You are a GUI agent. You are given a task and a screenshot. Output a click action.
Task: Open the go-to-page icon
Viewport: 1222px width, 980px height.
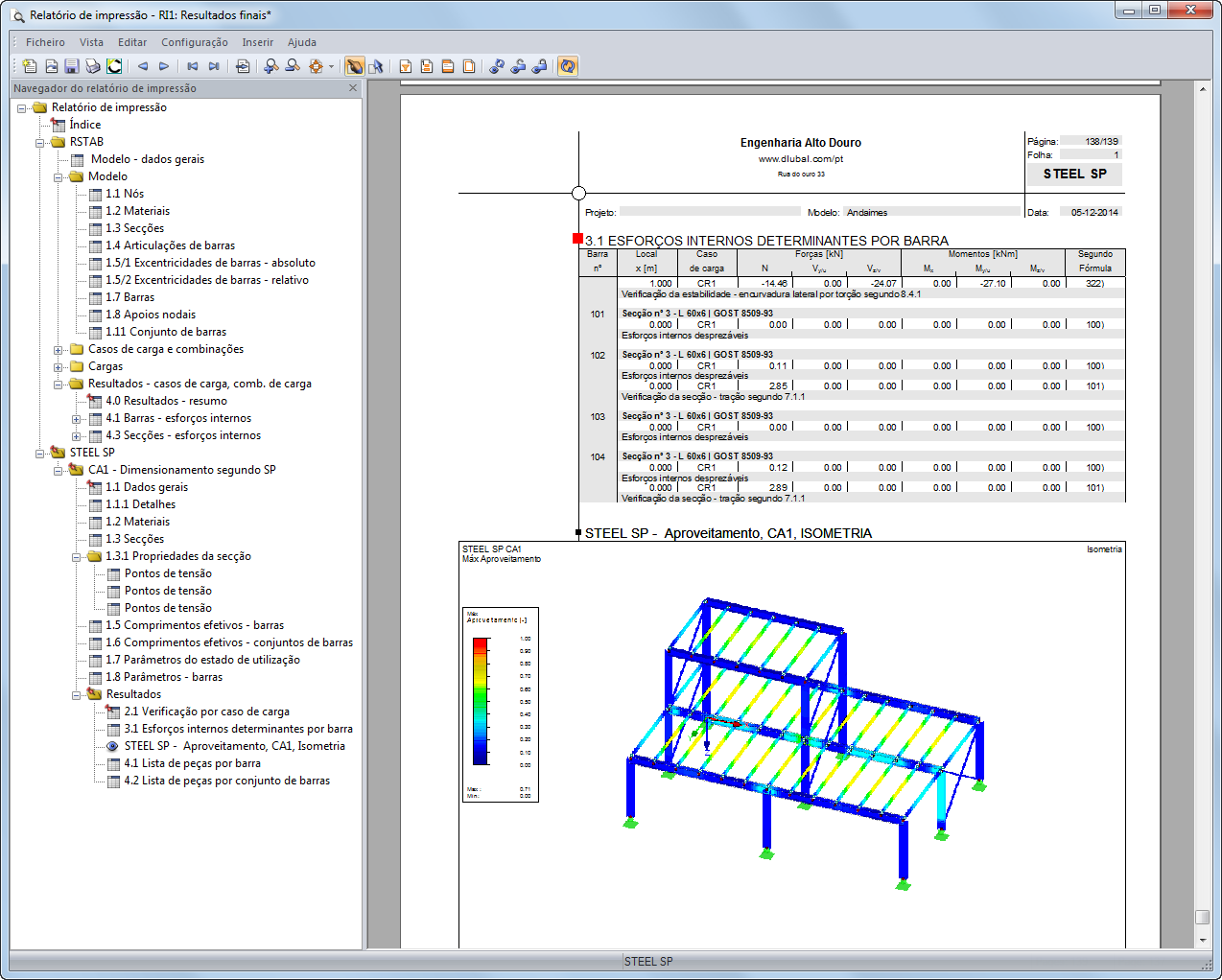(243, 66)
